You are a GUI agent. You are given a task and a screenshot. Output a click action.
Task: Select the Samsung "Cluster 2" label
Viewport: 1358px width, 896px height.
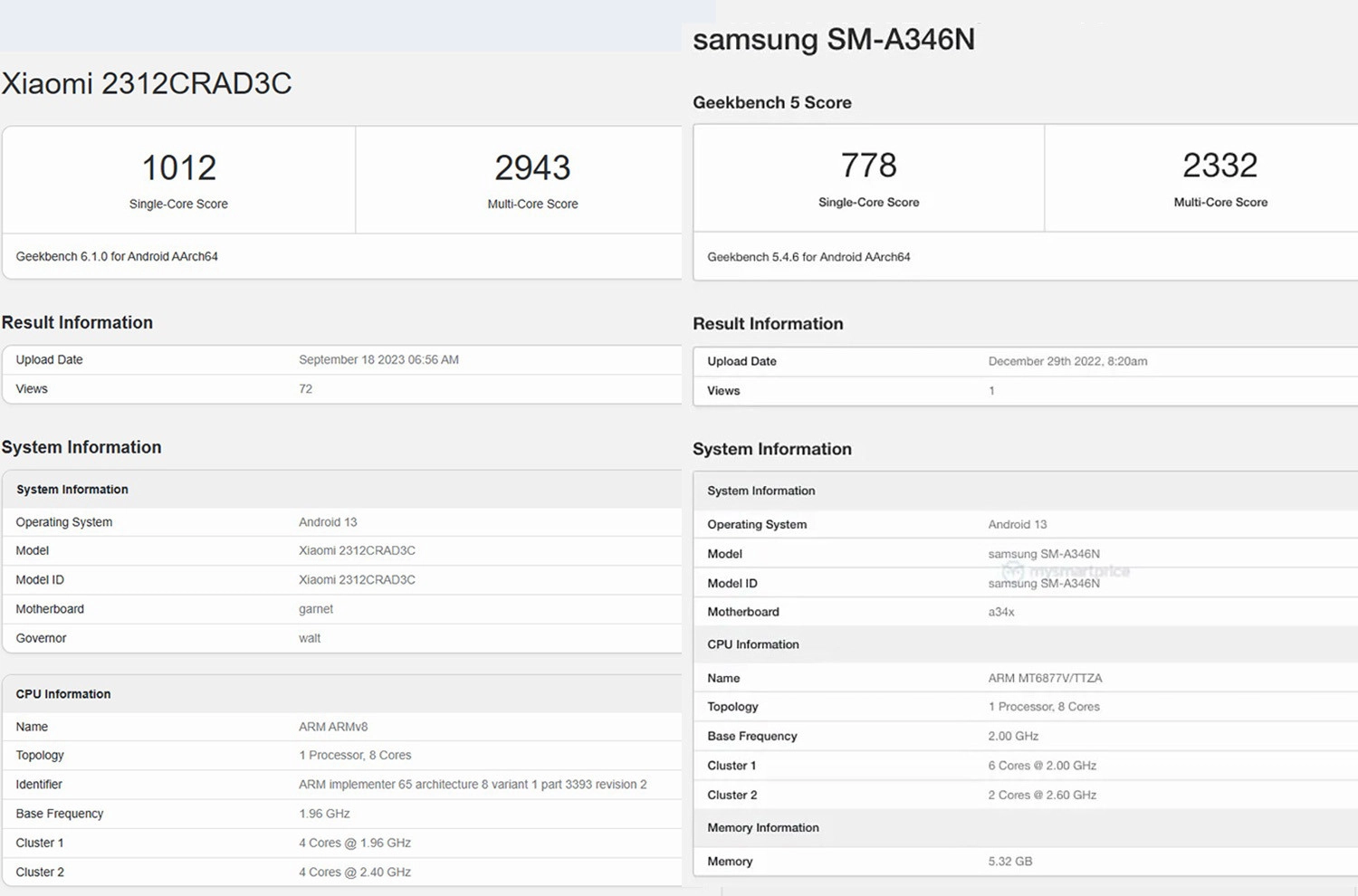pos(732,796)
